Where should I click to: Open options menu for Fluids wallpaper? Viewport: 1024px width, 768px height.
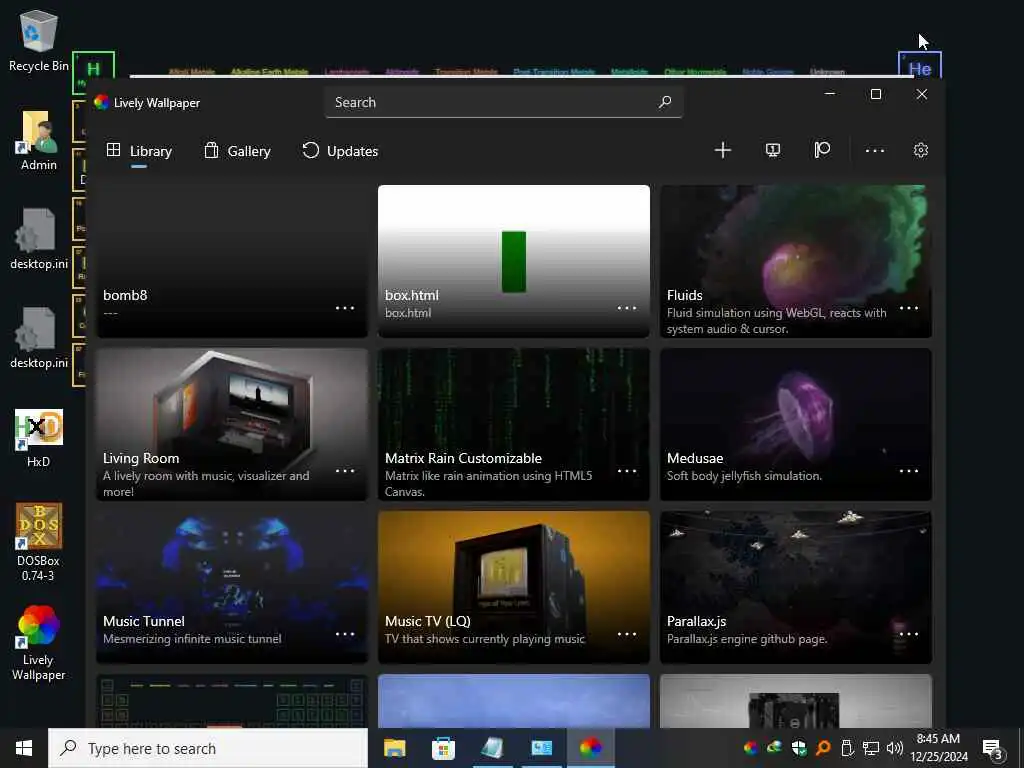pyautogui.click(x=909, y=308)
